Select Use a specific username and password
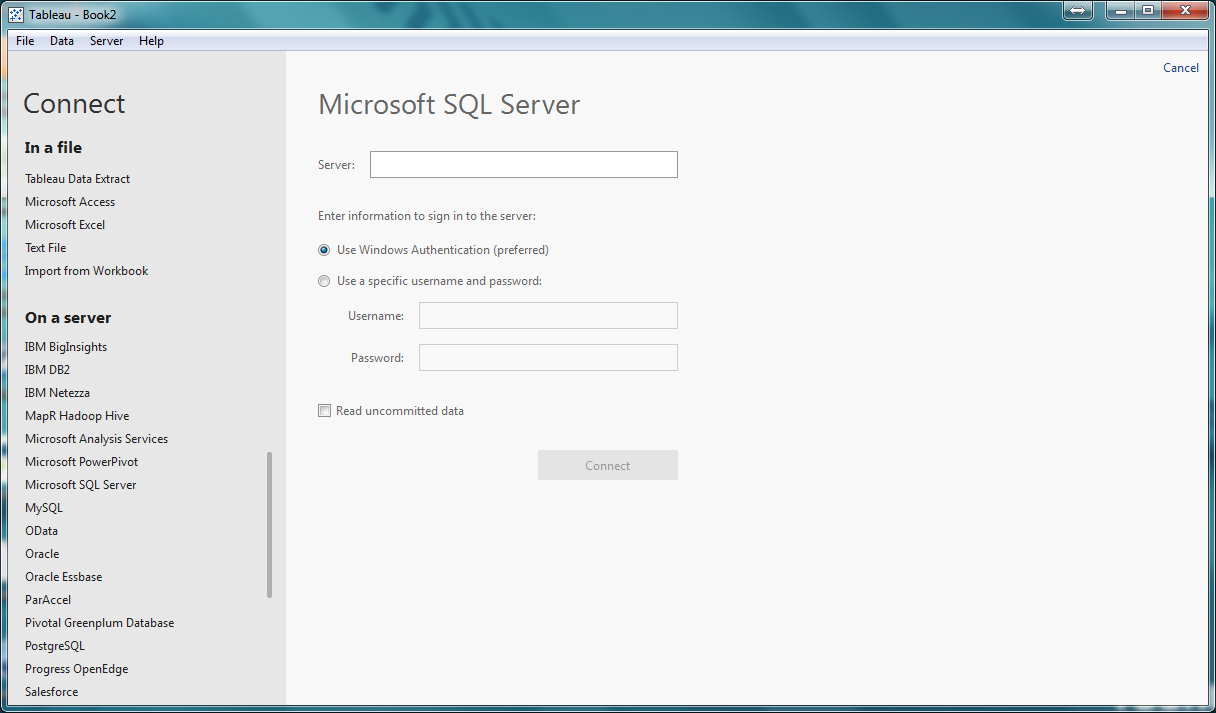Screen dimensions: 1216x713 pyautogui.click(x=324, y=281)
